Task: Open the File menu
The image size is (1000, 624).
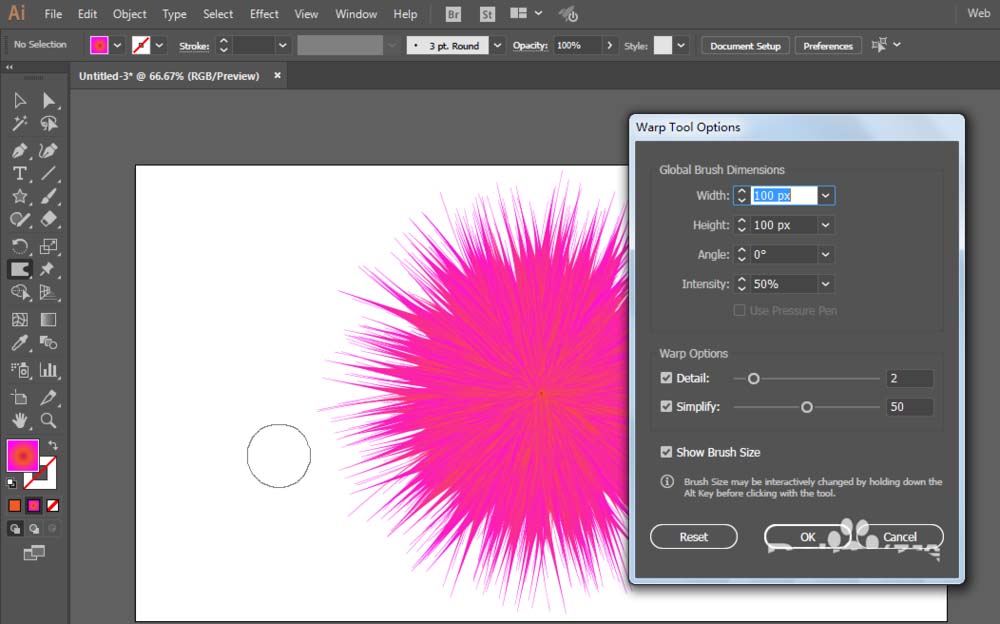Action: pyautogui.click(x=53, y=14)
